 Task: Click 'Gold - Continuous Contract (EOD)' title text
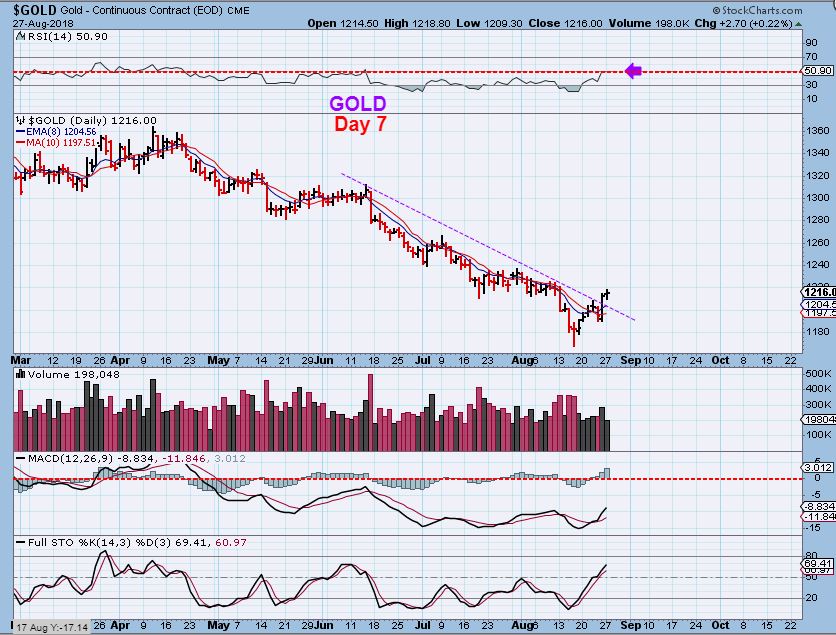[141, 10]
